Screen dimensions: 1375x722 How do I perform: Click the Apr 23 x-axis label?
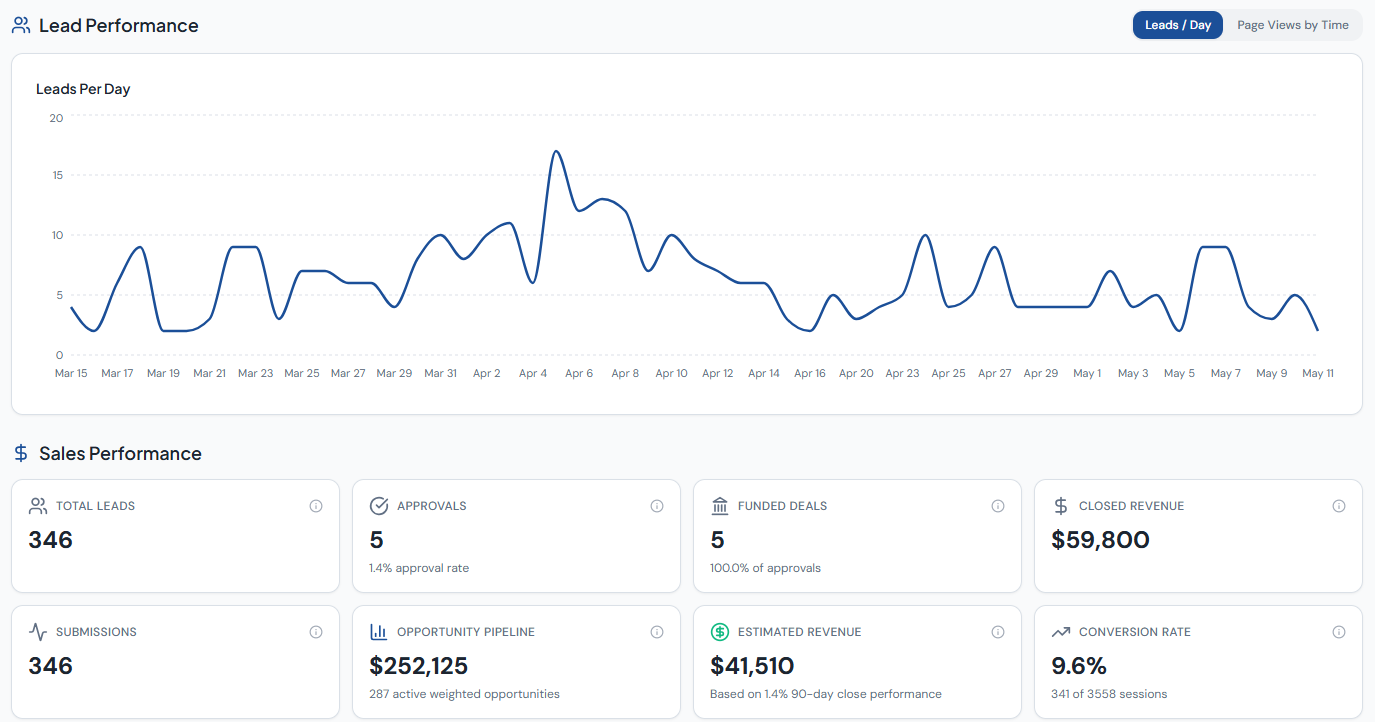(x=903, y=373)
